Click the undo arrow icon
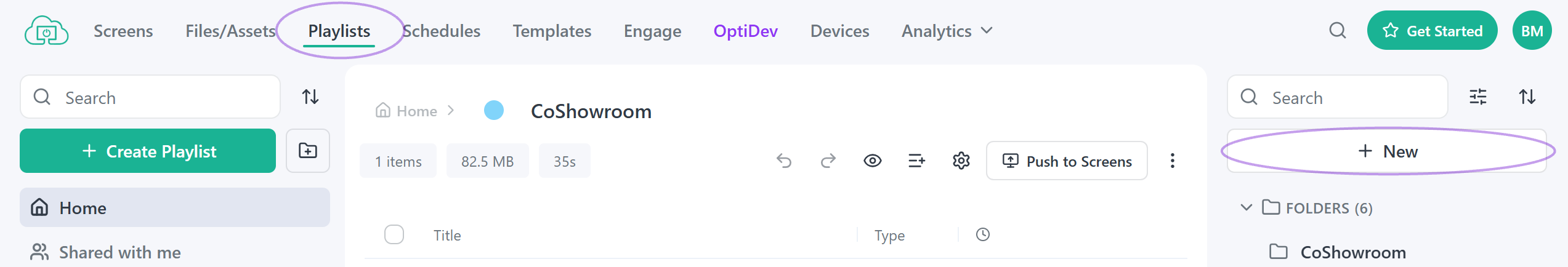The height and width of the screenshot is (267, 1568). click(783, 161)
